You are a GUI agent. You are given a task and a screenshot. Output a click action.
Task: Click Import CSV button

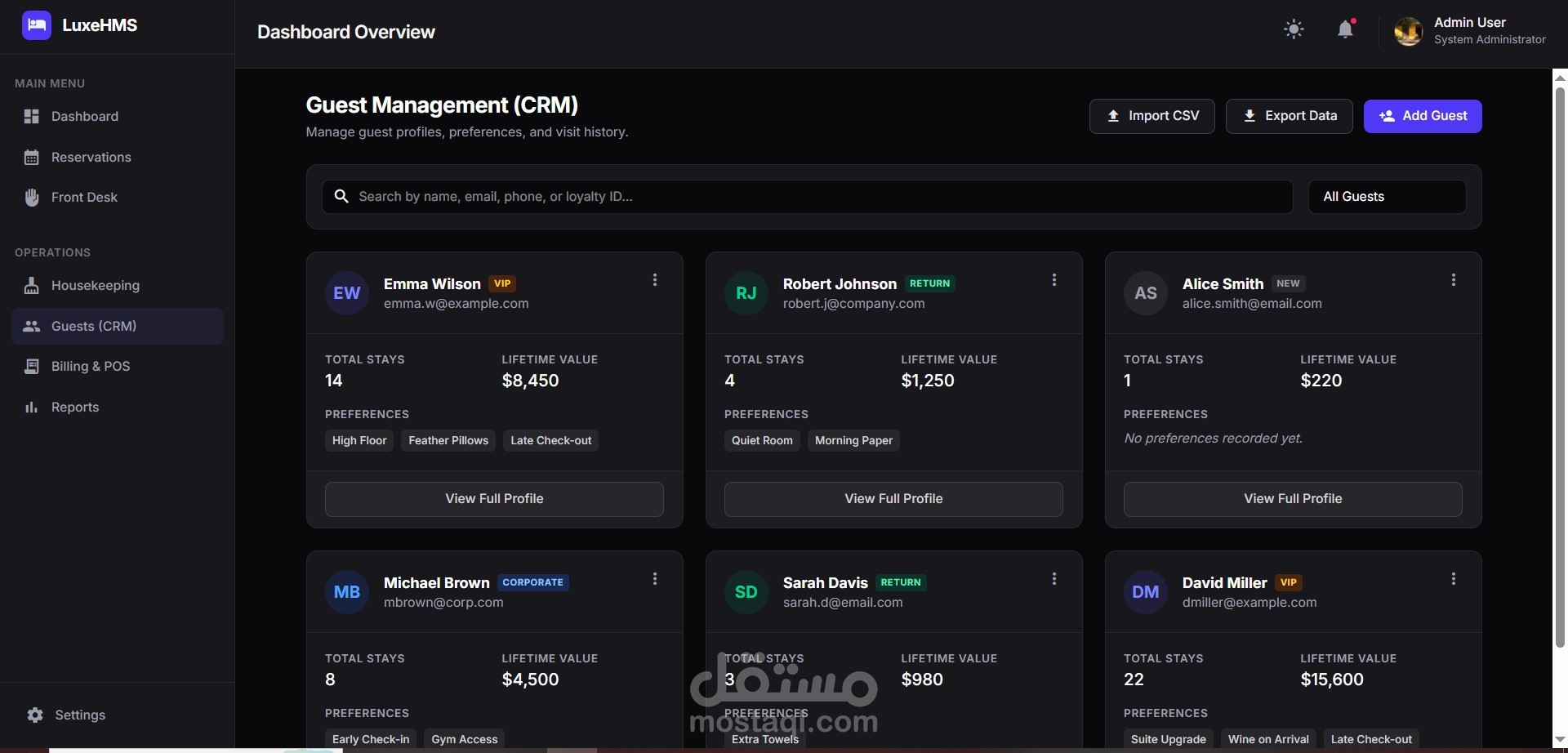click(1151, 116)
